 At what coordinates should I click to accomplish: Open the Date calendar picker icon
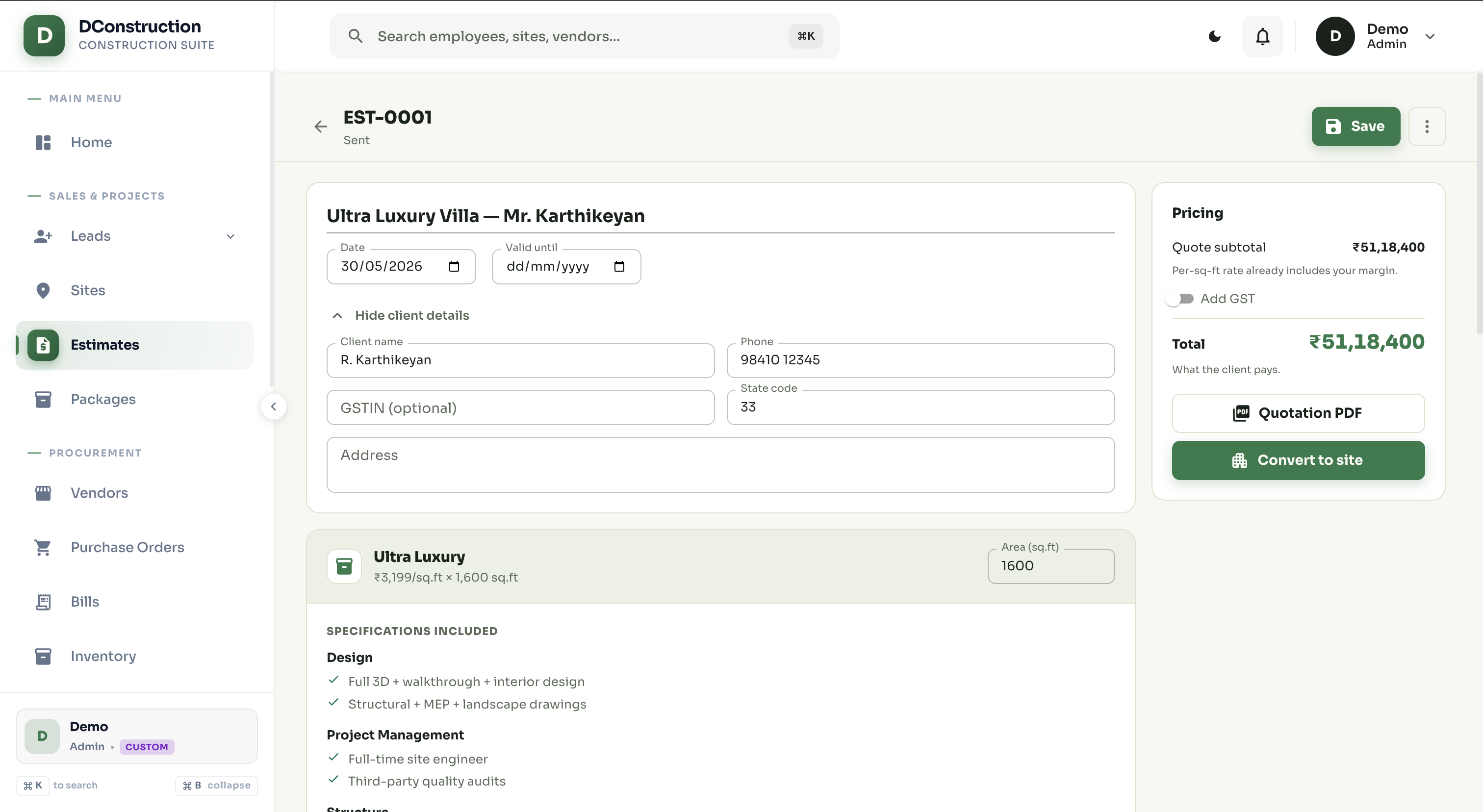pos(454,266)
